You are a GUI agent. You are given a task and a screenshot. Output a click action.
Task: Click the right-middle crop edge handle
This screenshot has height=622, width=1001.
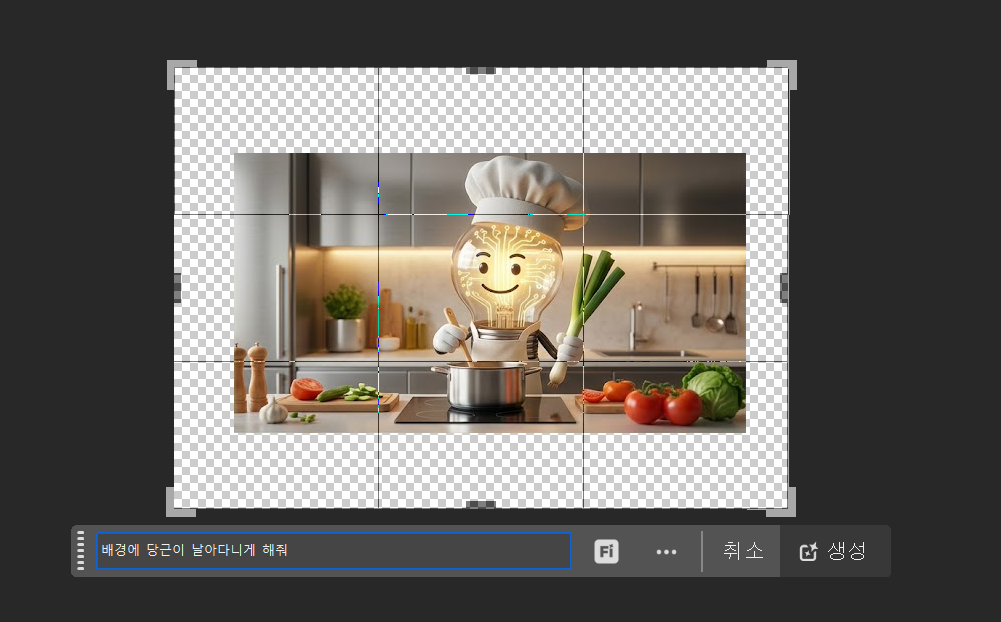tap(784, 288)
